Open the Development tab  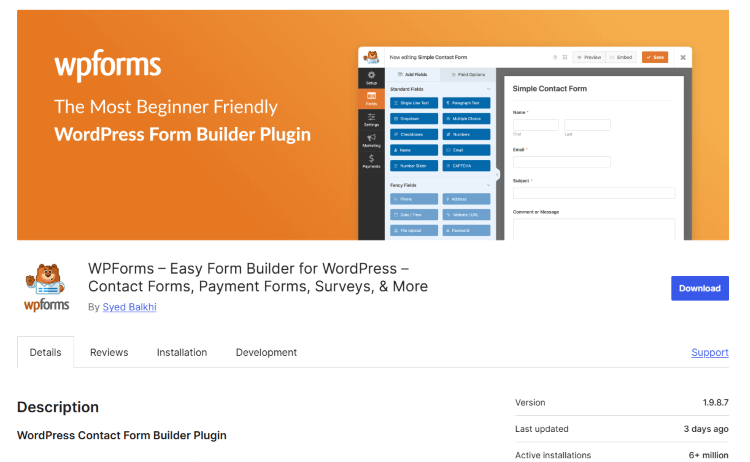pos(266,352)
